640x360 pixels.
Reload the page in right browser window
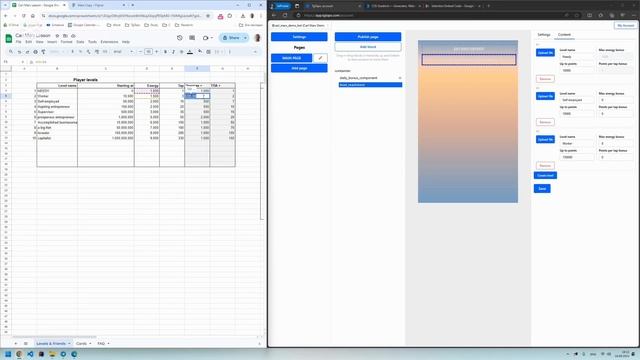click(x=284, y=15)
